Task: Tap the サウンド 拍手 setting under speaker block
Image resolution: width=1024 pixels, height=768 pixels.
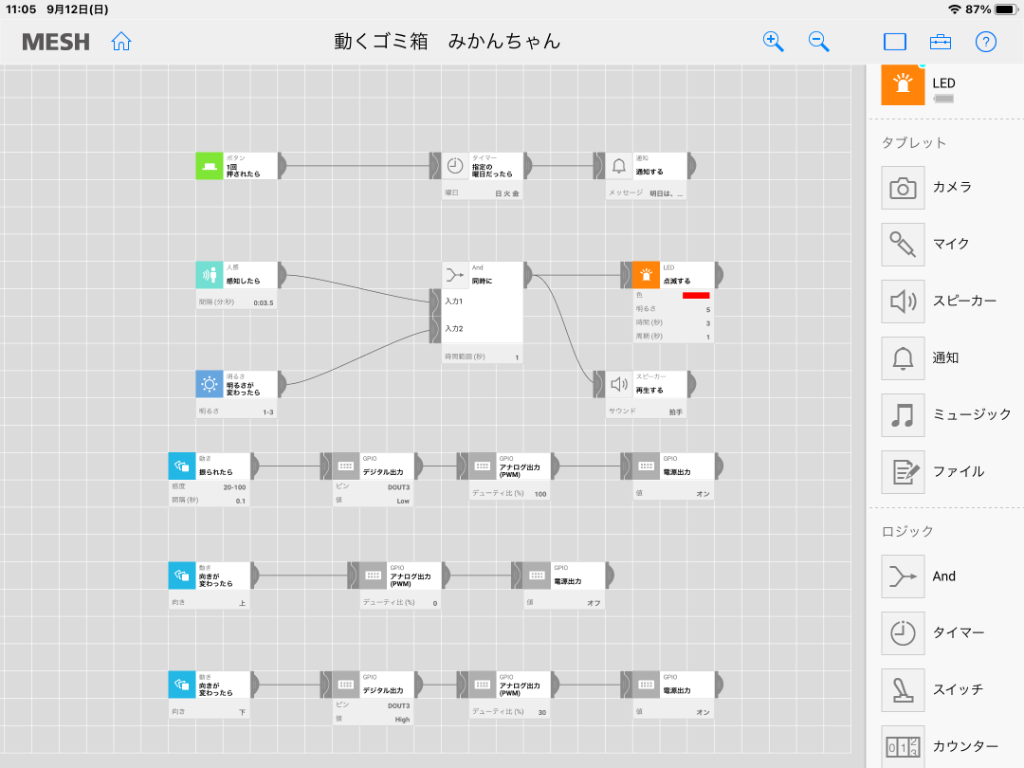Action: [x=646, y=411]
